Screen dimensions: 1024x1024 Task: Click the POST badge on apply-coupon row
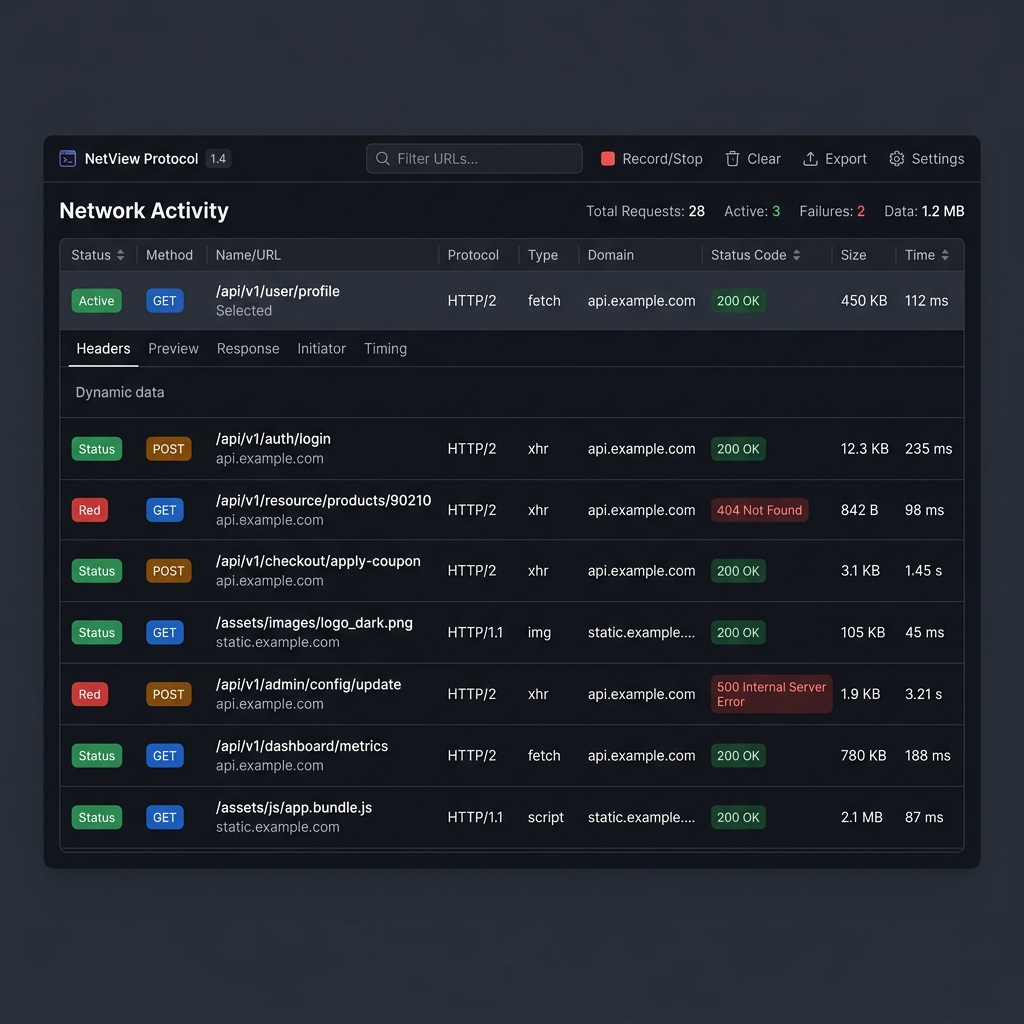tap(168, 571)
